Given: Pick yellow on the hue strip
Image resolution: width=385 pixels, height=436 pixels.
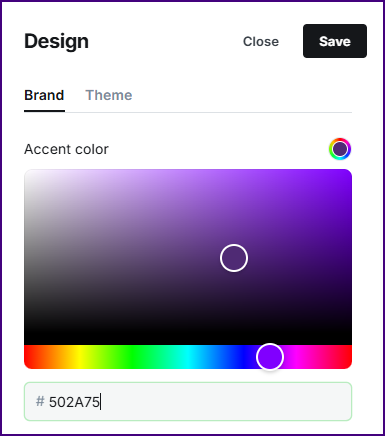Looking at the screenshot, I should (79, 357).
